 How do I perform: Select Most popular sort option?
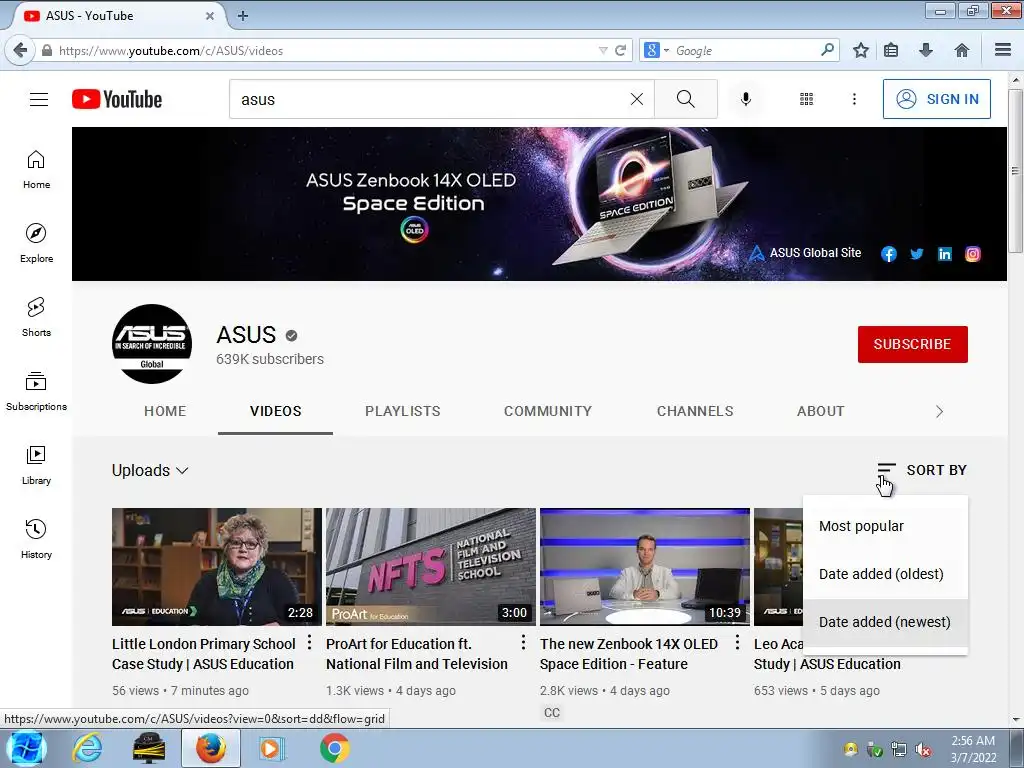click(x=886, y=526)
